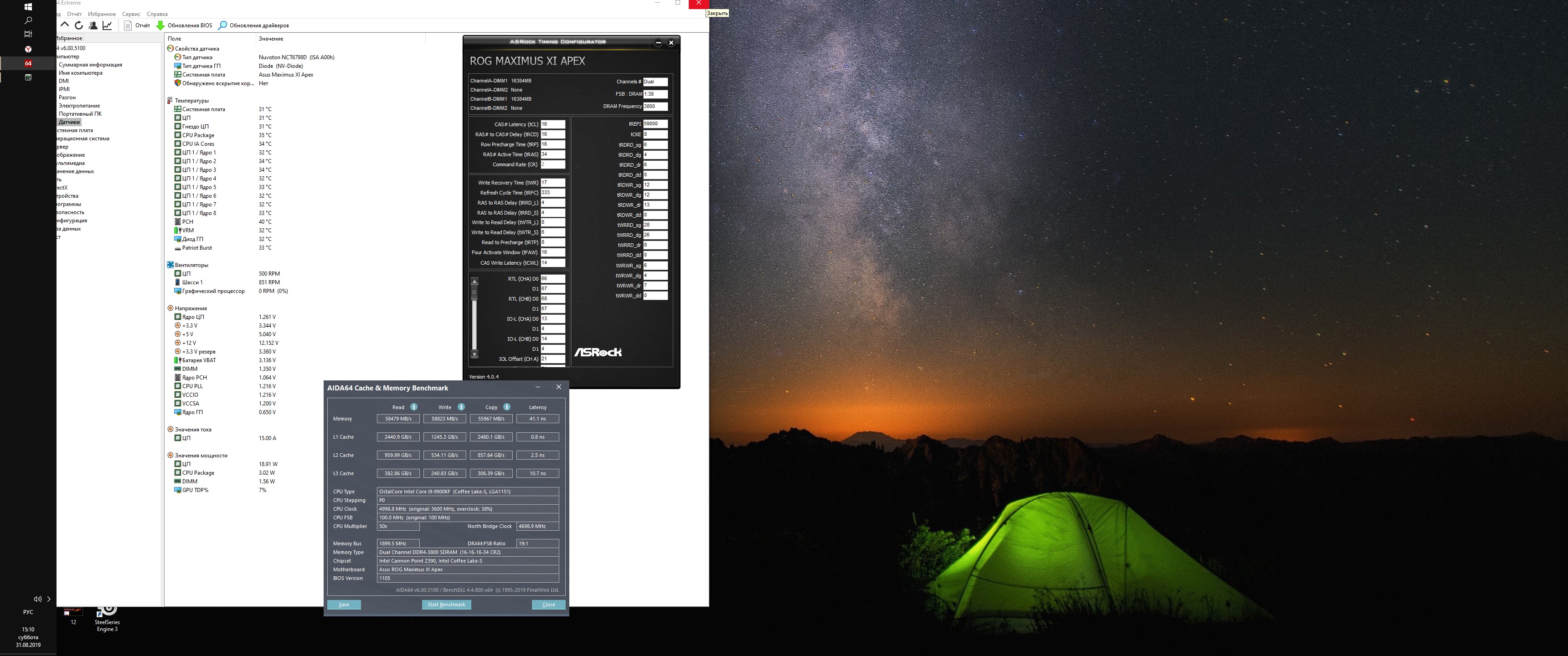The width and height of the screenshot is (1568, 656).
Task: Open the favorites user toolbar icon
Action: click(x=93, y=26)
